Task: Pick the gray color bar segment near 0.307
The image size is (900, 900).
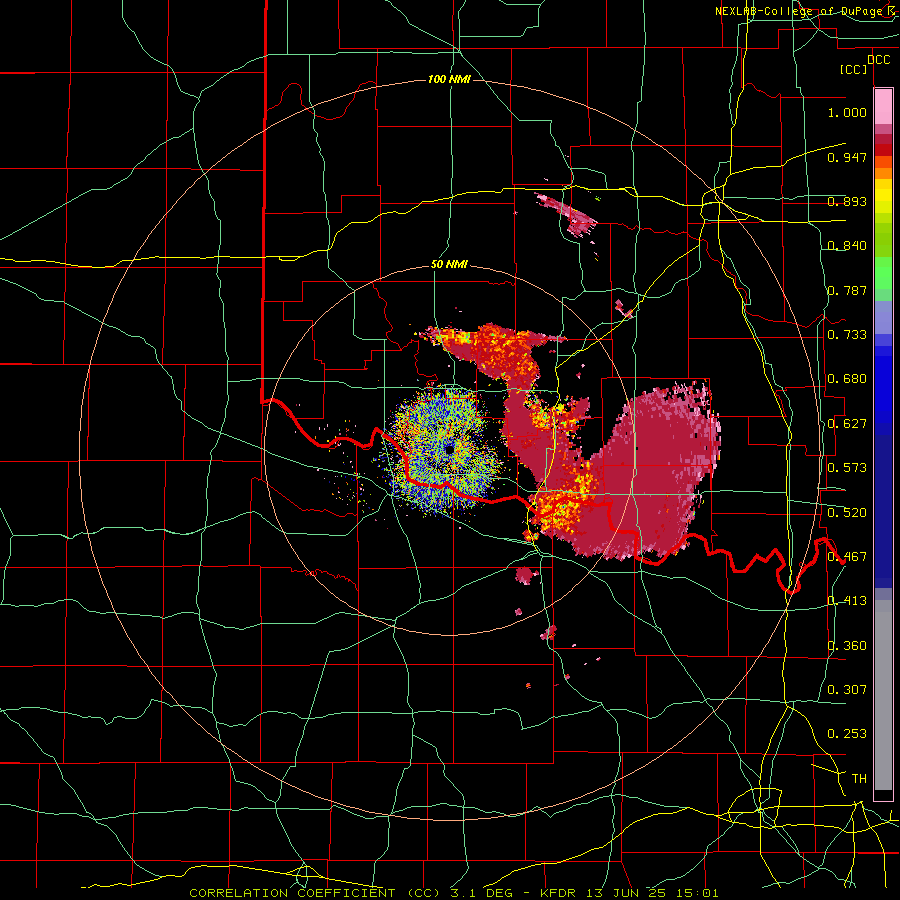Action: coord(883,695)
